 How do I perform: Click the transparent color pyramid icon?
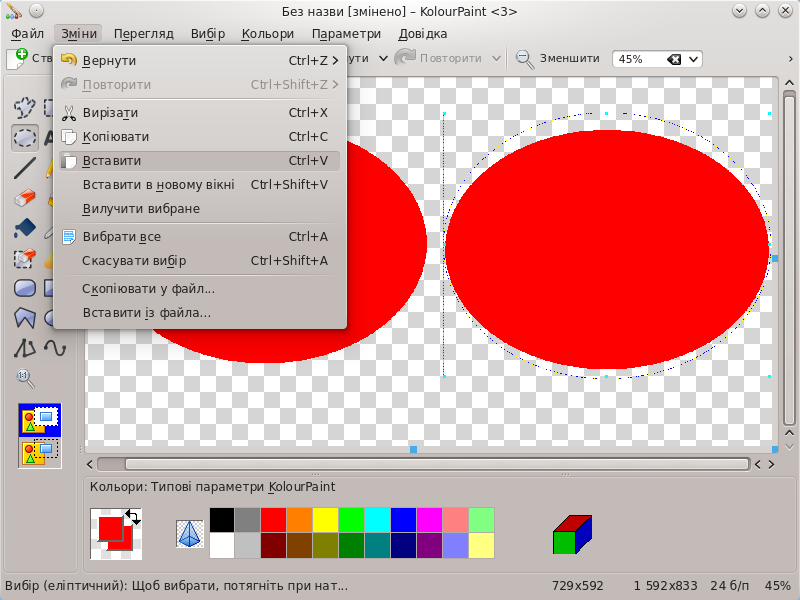pyautogui.click(x=189, y=533)
